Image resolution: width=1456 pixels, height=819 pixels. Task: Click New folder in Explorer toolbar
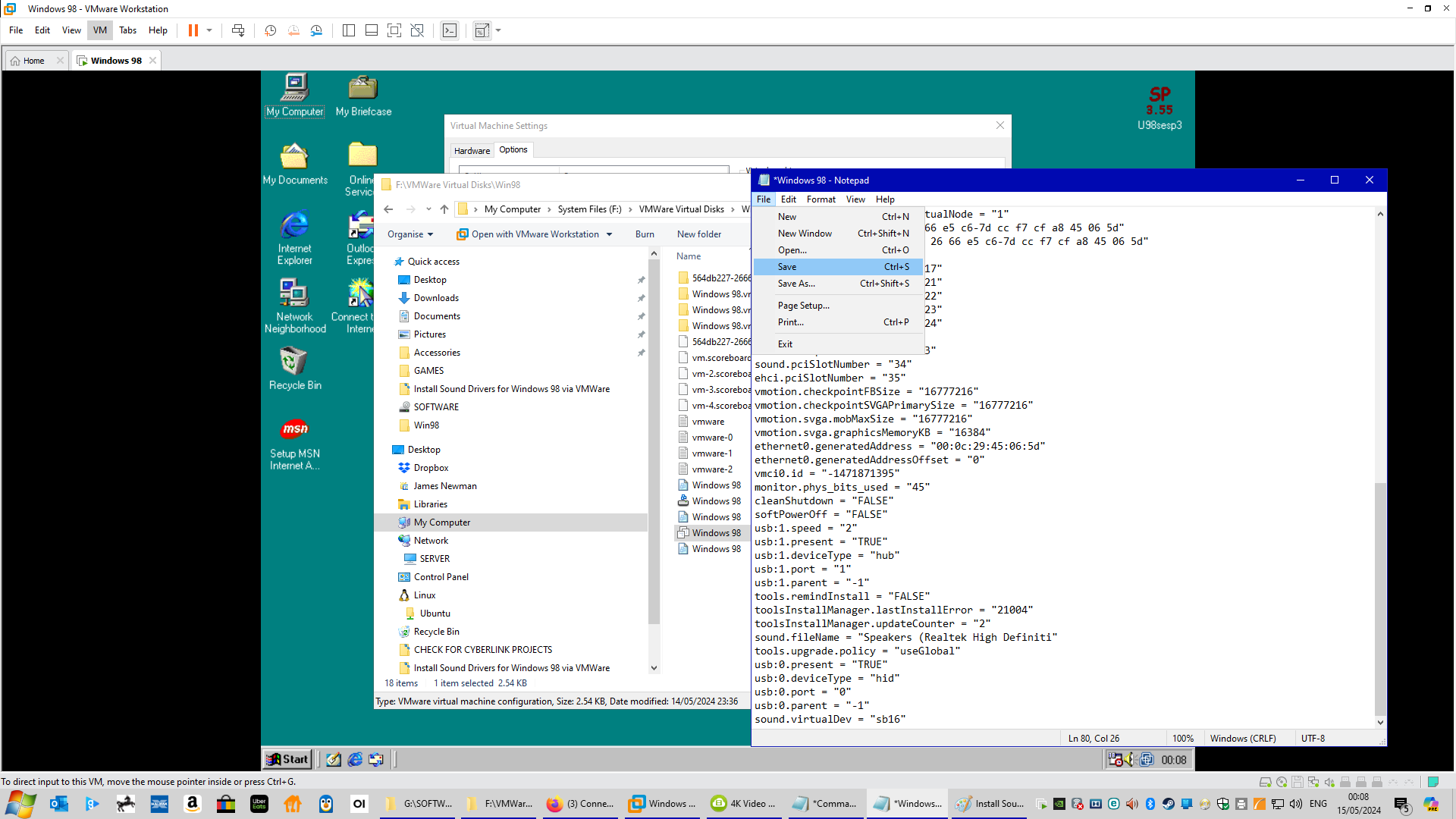click(698, 234)
